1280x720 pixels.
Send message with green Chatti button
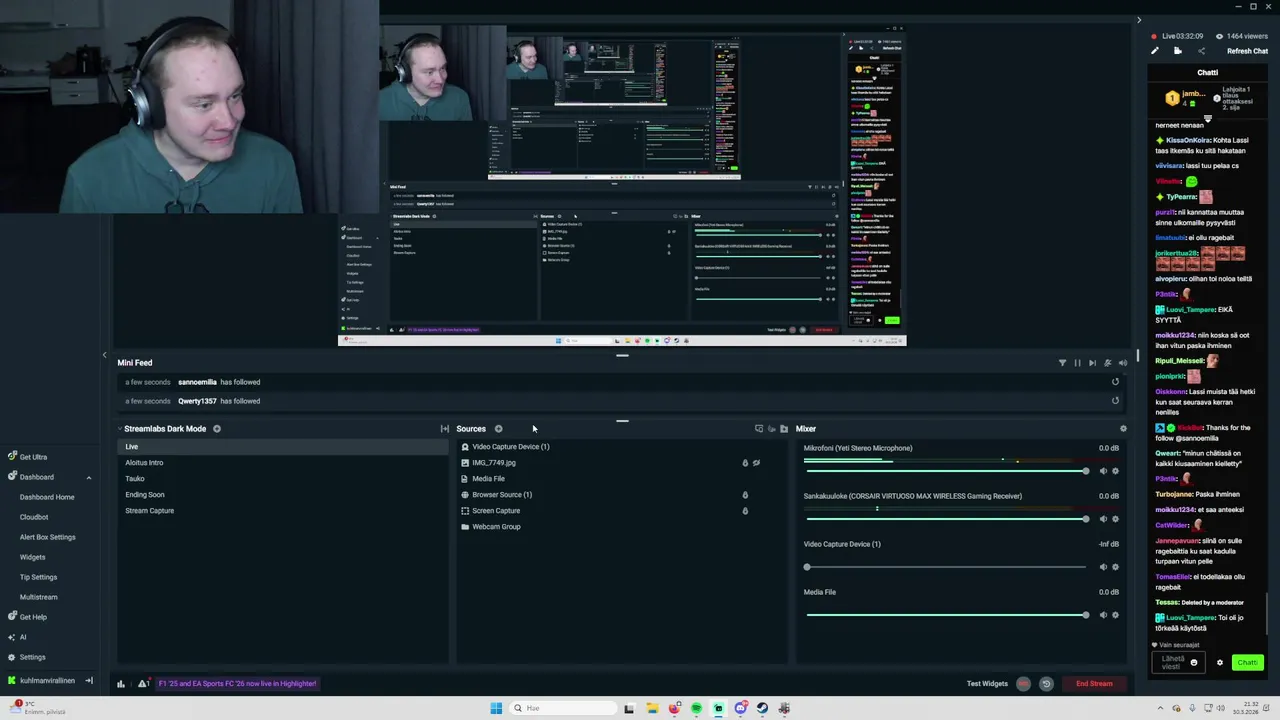pyautogui.click(x=1247, y=663)
